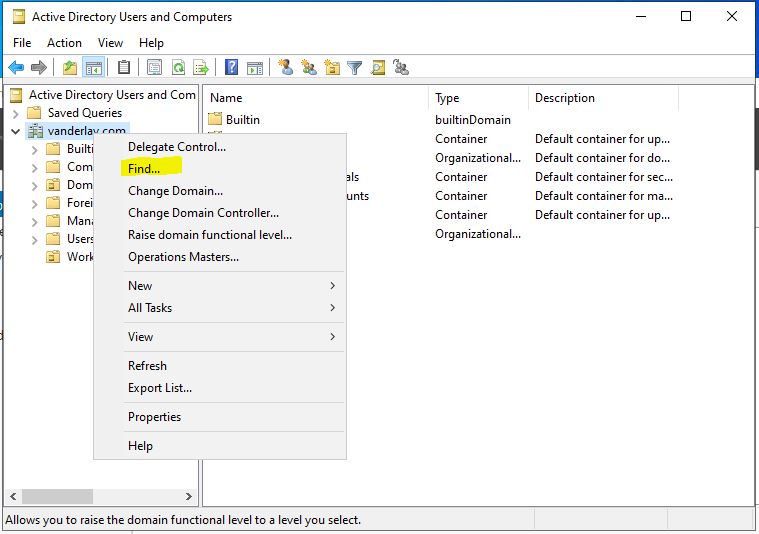The width and height of the screenshot is (759, 534).
Task: Select the root Active Directory Users node
Action: tap(112, 95)
